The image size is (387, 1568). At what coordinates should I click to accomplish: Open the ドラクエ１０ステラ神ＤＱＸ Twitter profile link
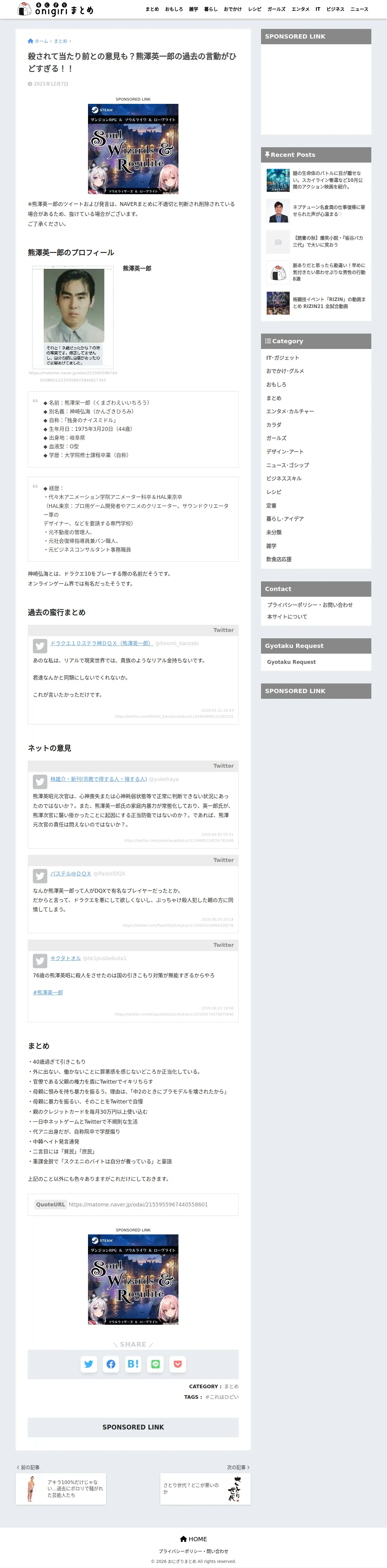[x=102, y=643]
